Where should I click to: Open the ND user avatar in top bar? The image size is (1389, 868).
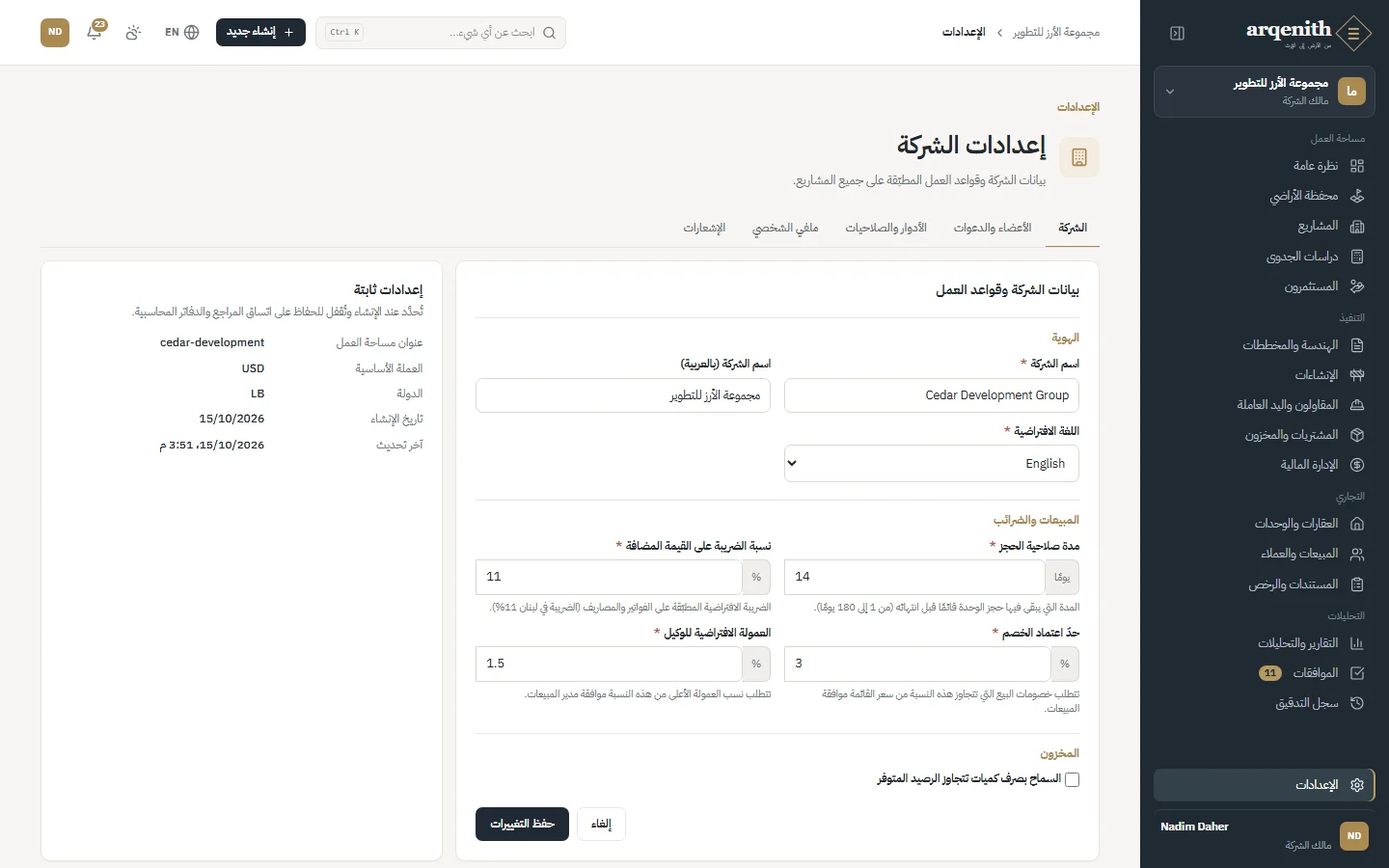click(55, 32)
